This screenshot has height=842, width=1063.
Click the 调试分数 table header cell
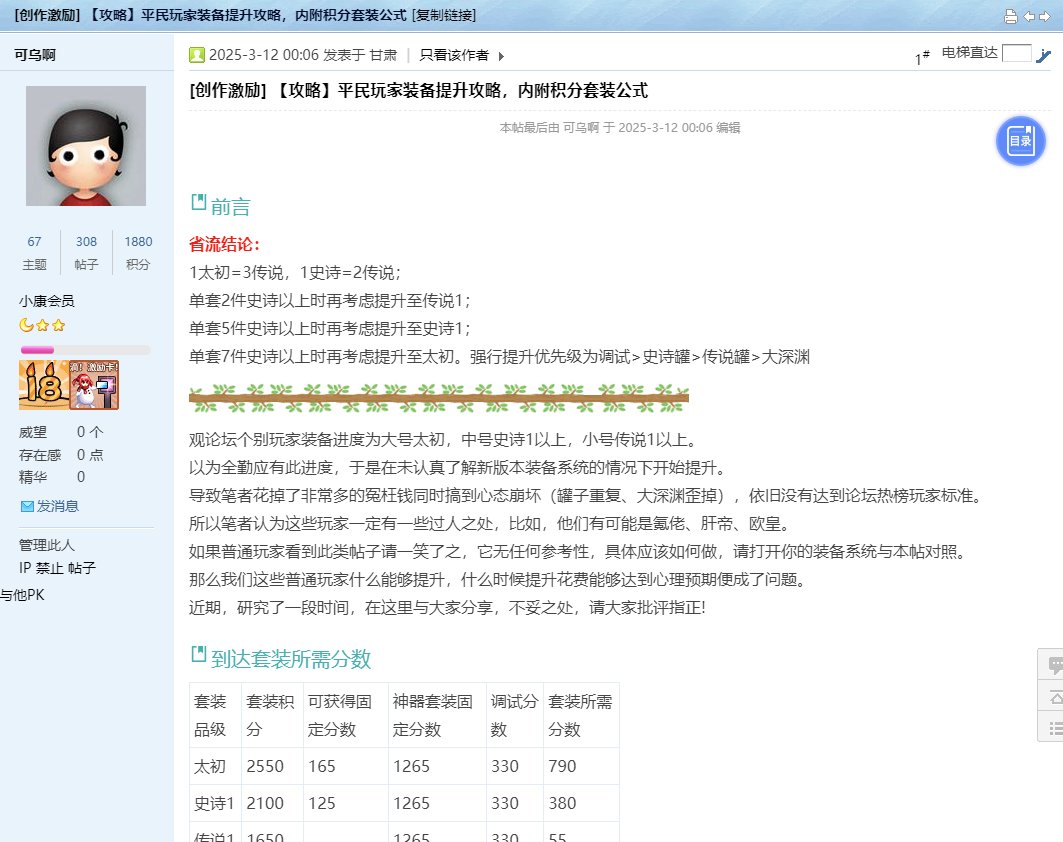point(515,715)
